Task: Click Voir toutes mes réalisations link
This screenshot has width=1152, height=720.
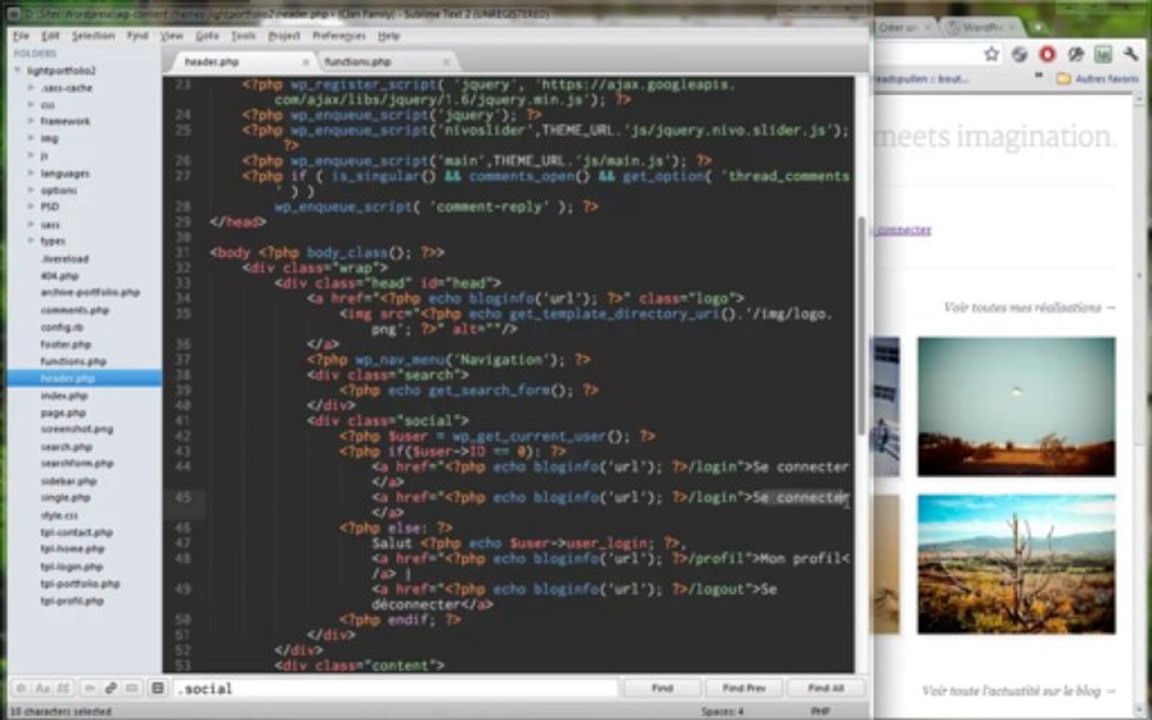Action: click(x=1029, y=307)
